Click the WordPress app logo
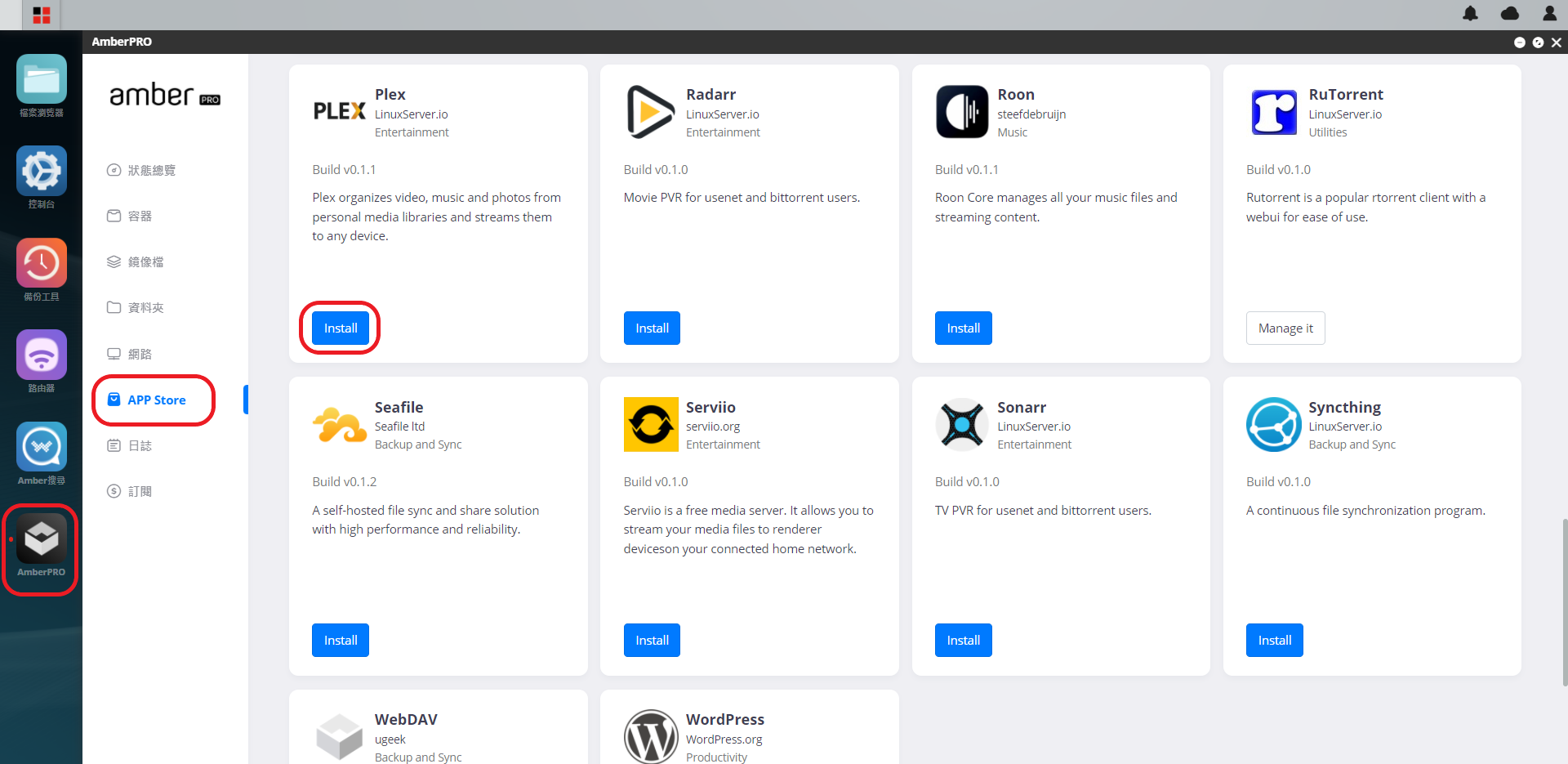This screenshot has width=1568, height=764. 651,736
